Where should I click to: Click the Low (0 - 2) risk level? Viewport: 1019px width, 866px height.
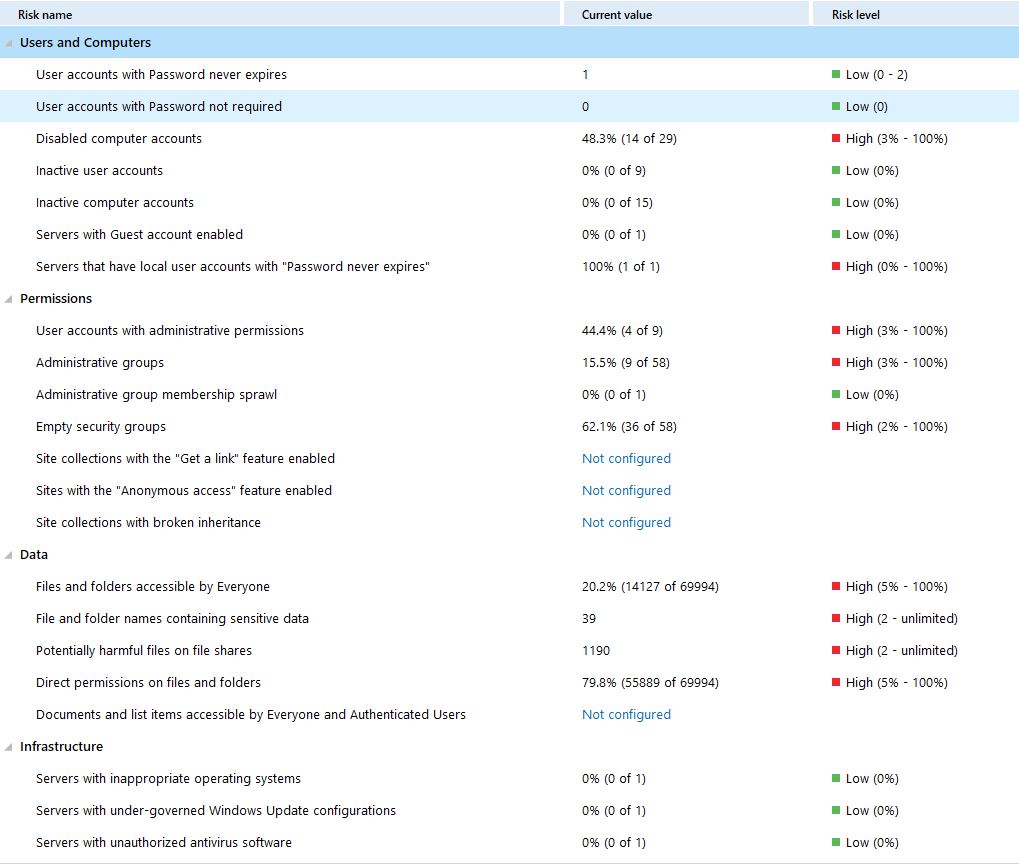[x=870, y=75]
